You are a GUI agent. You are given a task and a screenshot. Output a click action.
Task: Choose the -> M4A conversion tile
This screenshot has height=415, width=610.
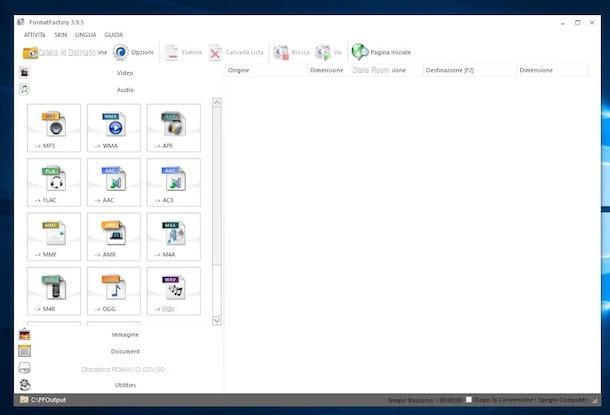point(174,236)
